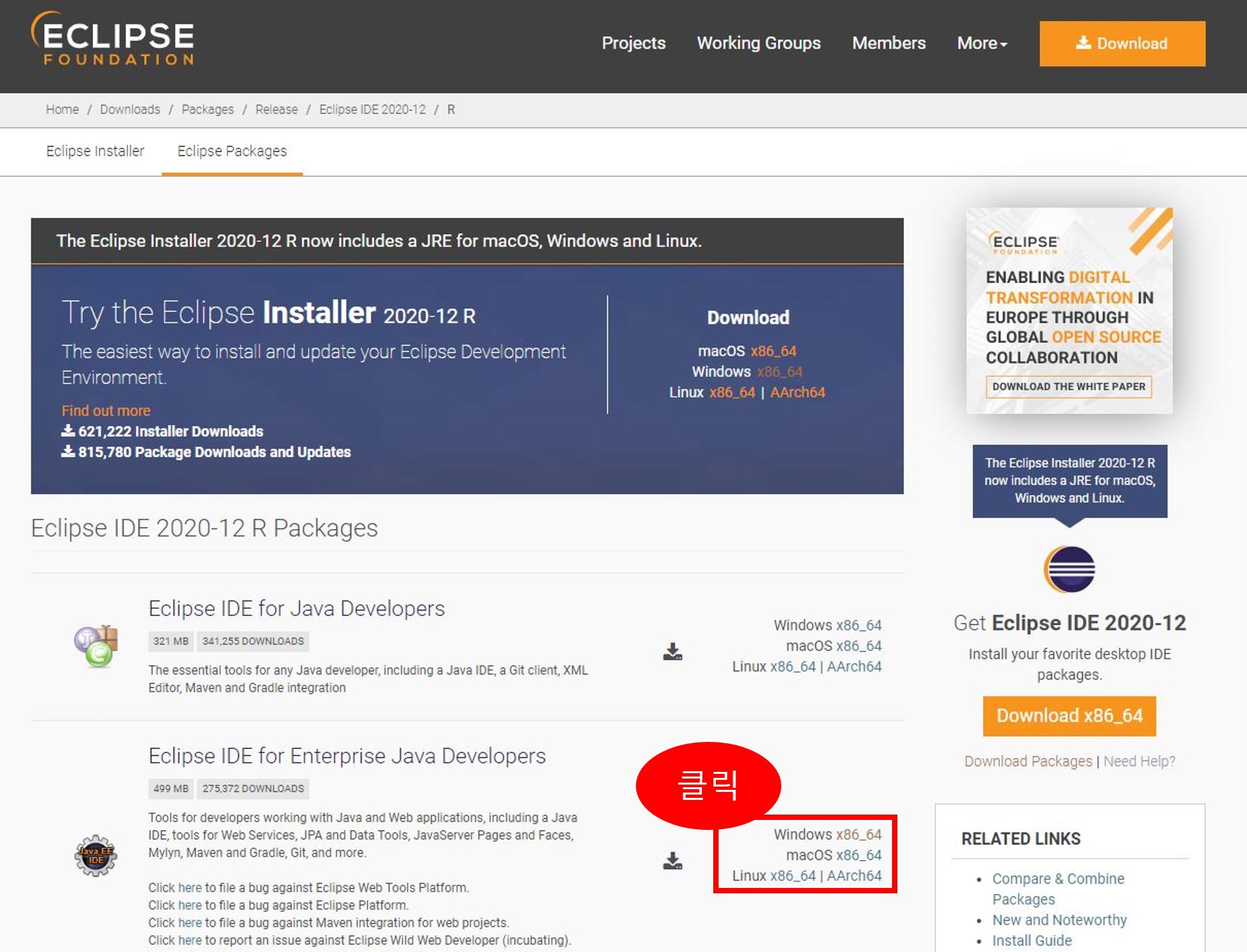This screenshot has width=1247, height=952.
Task: Click the download icon for Enterprise Java Developers package
Action: (673, 861)
